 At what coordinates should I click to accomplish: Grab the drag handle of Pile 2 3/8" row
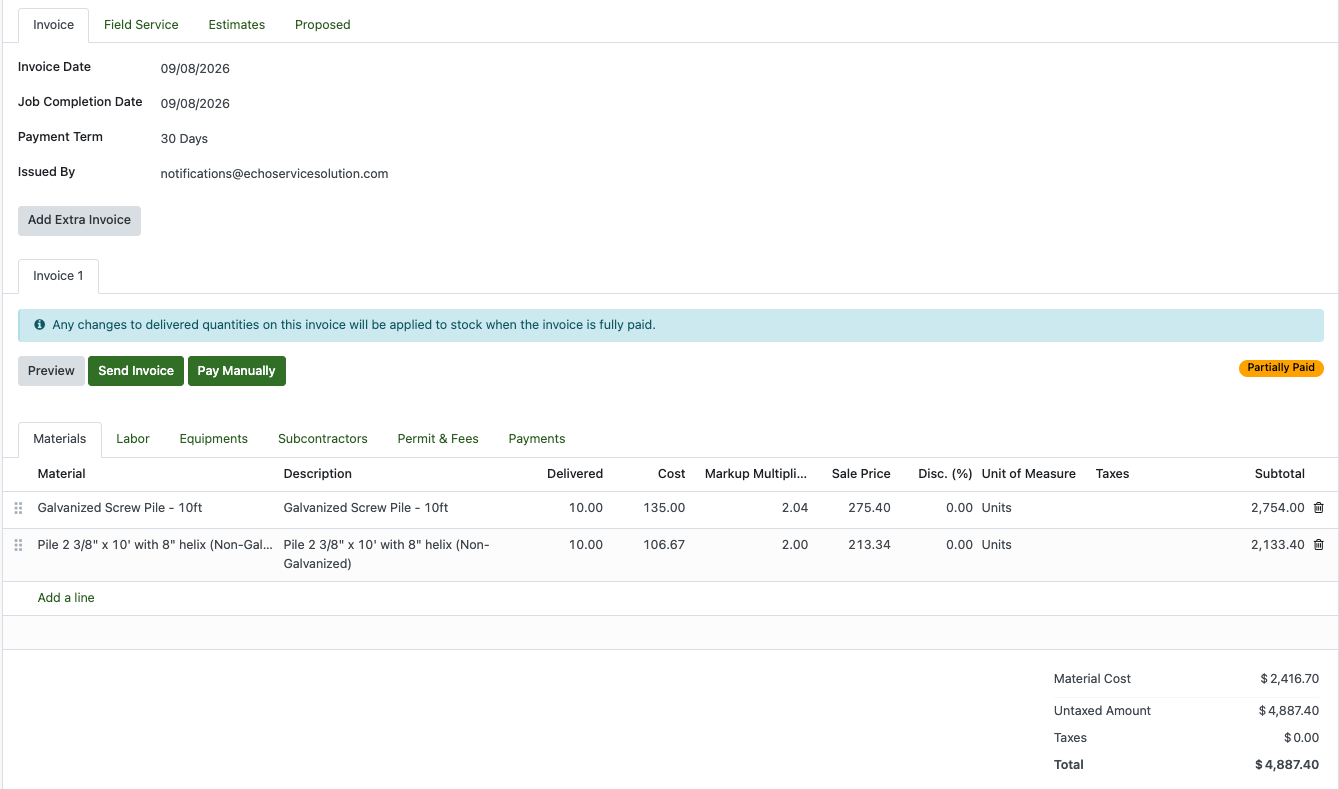(x=18, y=545)
